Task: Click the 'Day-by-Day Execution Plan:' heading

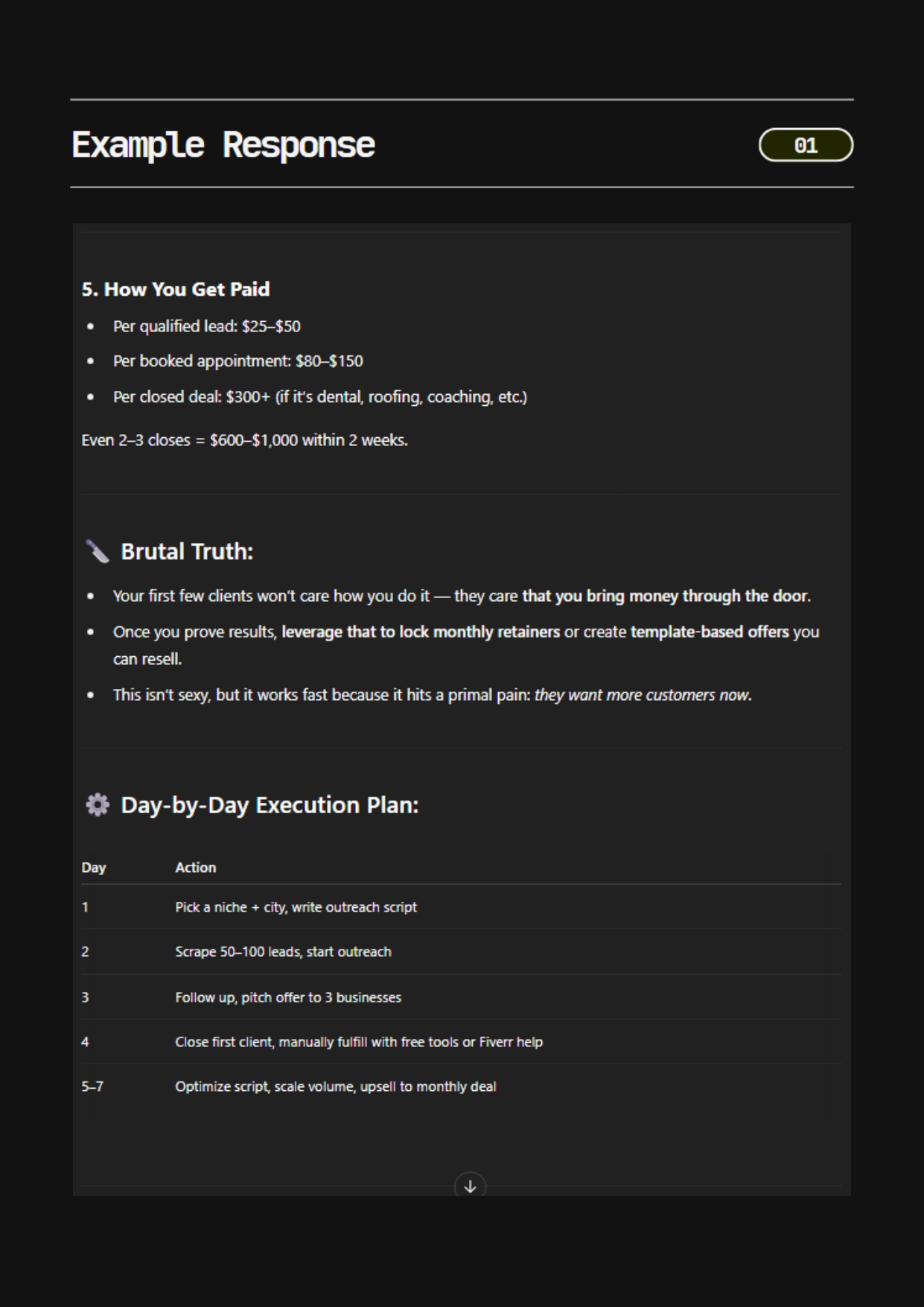Action: pos(270,805)
